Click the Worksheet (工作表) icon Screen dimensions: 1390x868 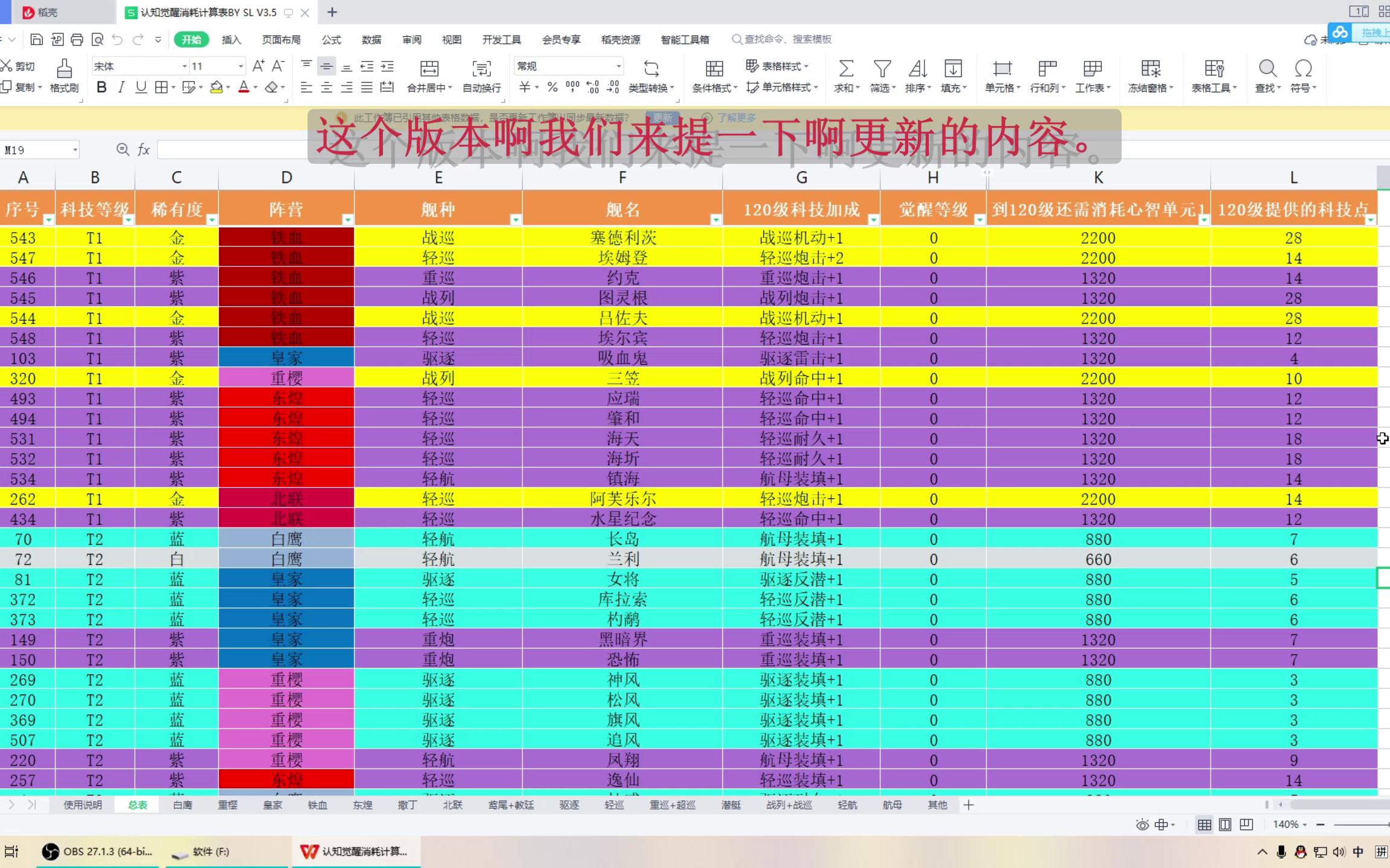(1092, 69)
